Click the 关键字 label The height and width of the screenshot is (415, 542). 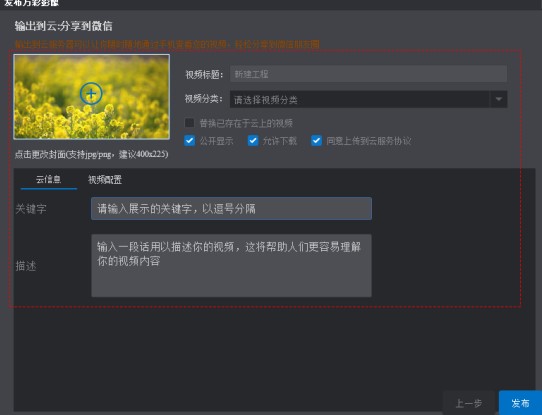[x=31, y=209]
